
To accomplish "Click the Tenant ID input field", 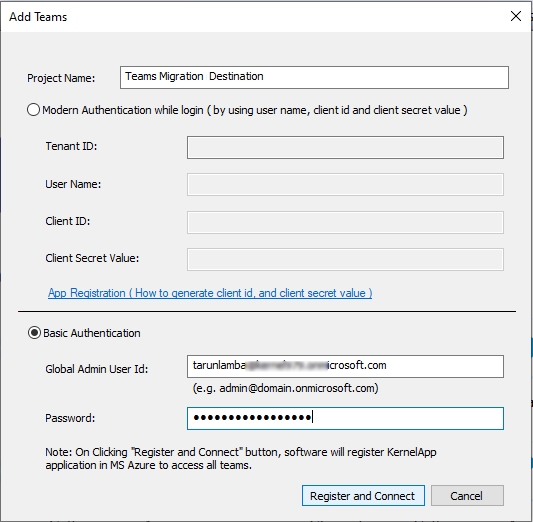I will coord(345,147).
